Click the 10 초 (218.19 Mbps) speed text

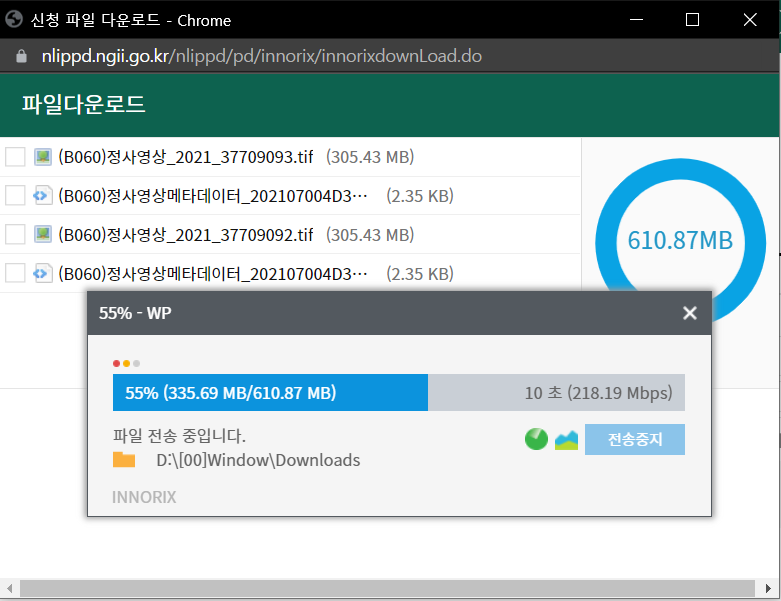point(598,393)
